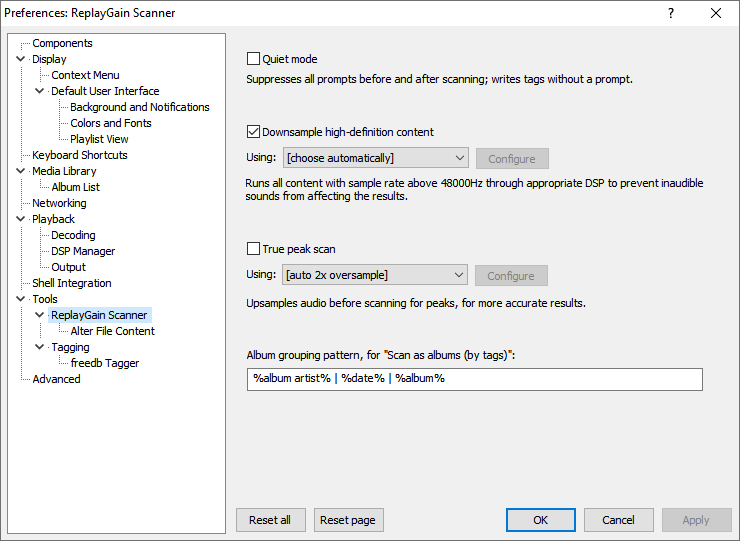Open the auto 2x oversample dropdown
This screenshot has height=541, width=740.
(x=375, y=275)
